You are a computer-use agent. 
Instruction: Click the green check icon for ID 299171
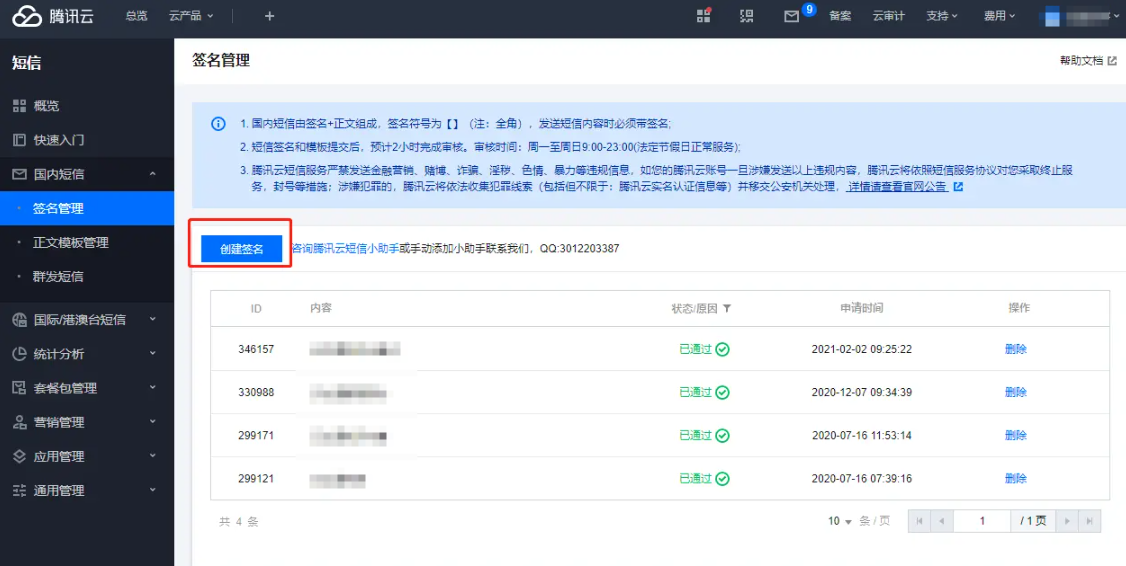tap(723, 436)
